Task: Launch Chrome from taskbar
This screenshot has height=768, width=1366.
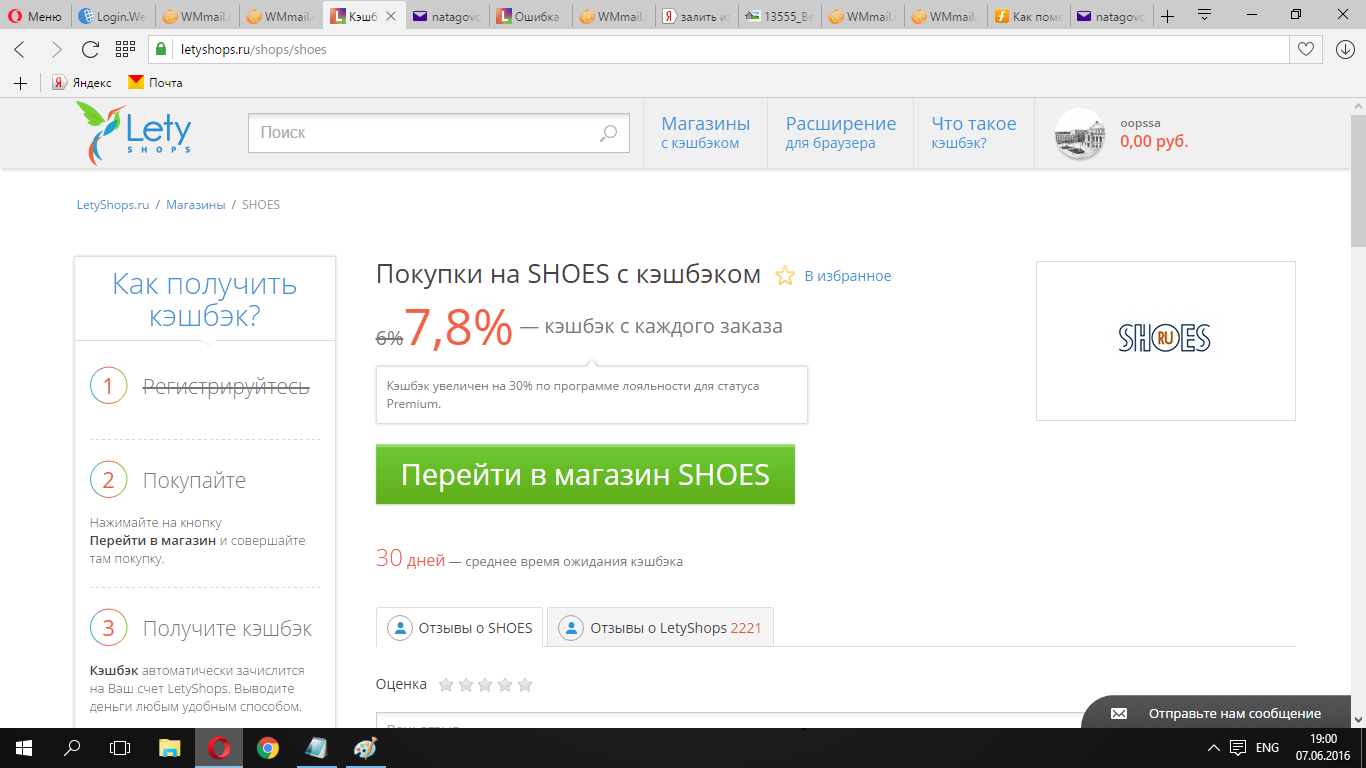Action: 267,747
